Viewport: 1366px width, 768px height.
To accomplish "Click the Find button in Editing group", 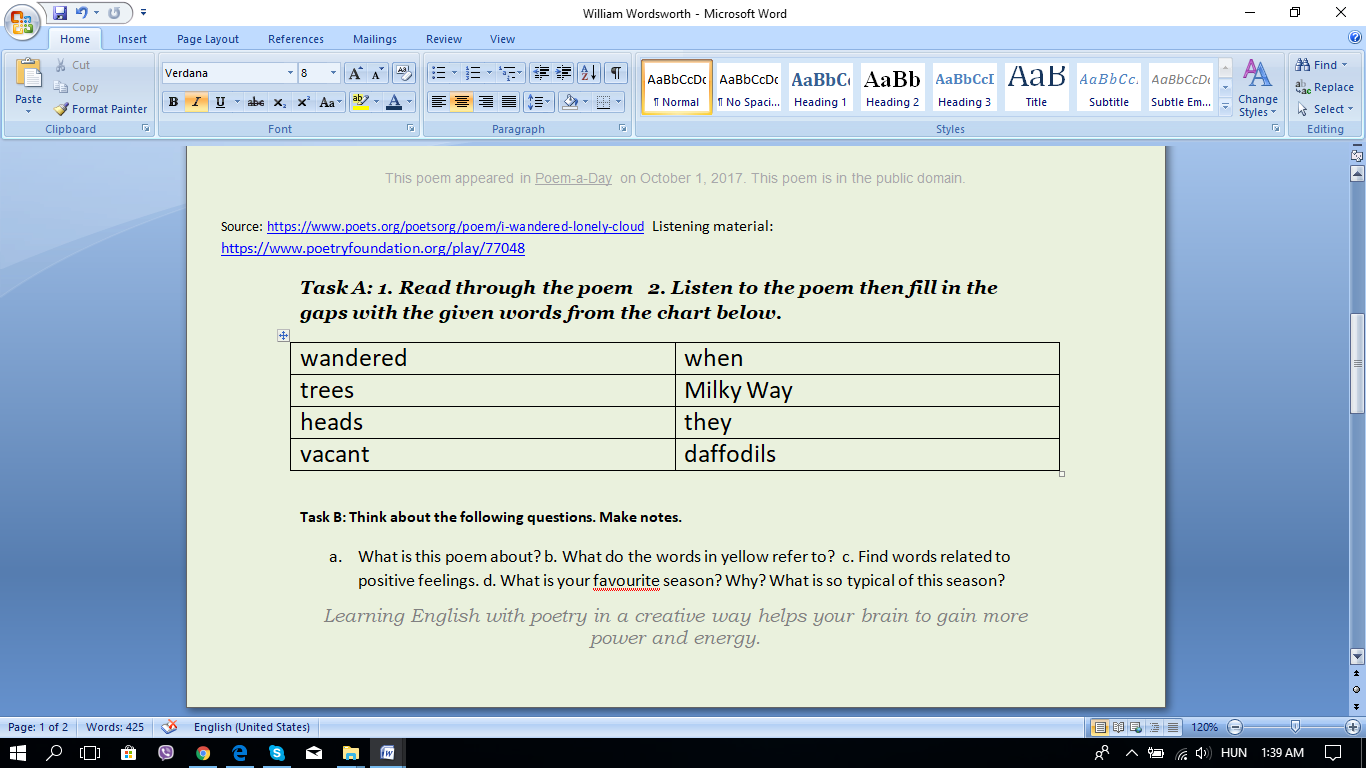I will coord(1321,65).
